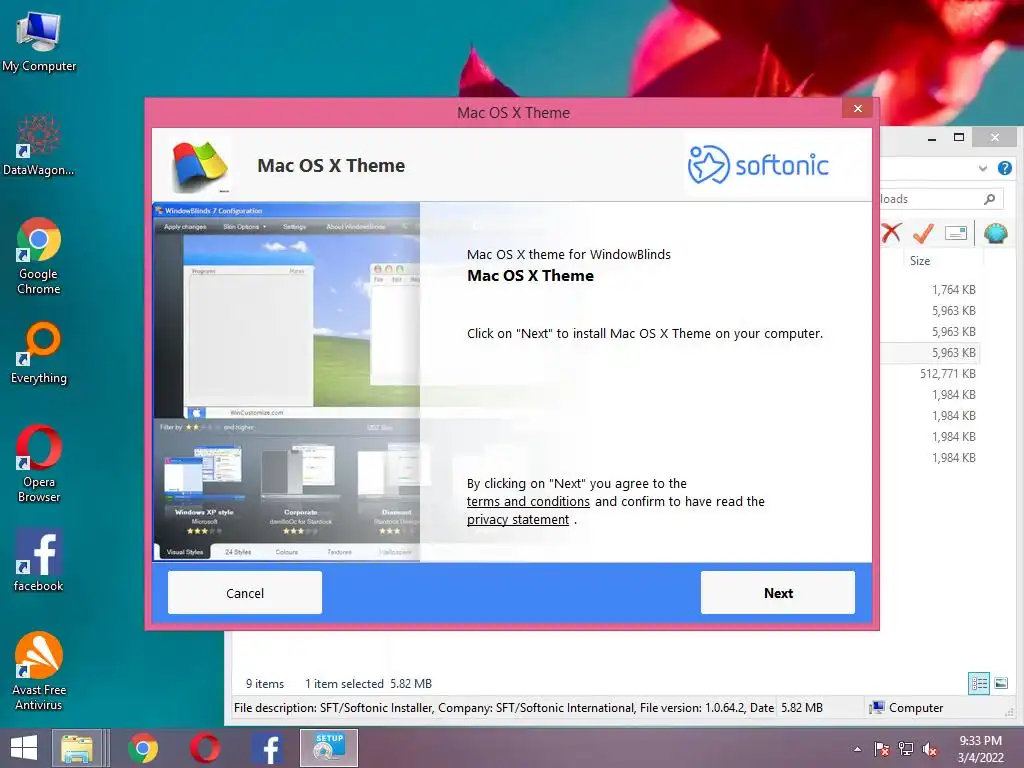Open facebook desktop shortcut
The height and width of the screenshot is (768, 1024).
tap(39, 560)
